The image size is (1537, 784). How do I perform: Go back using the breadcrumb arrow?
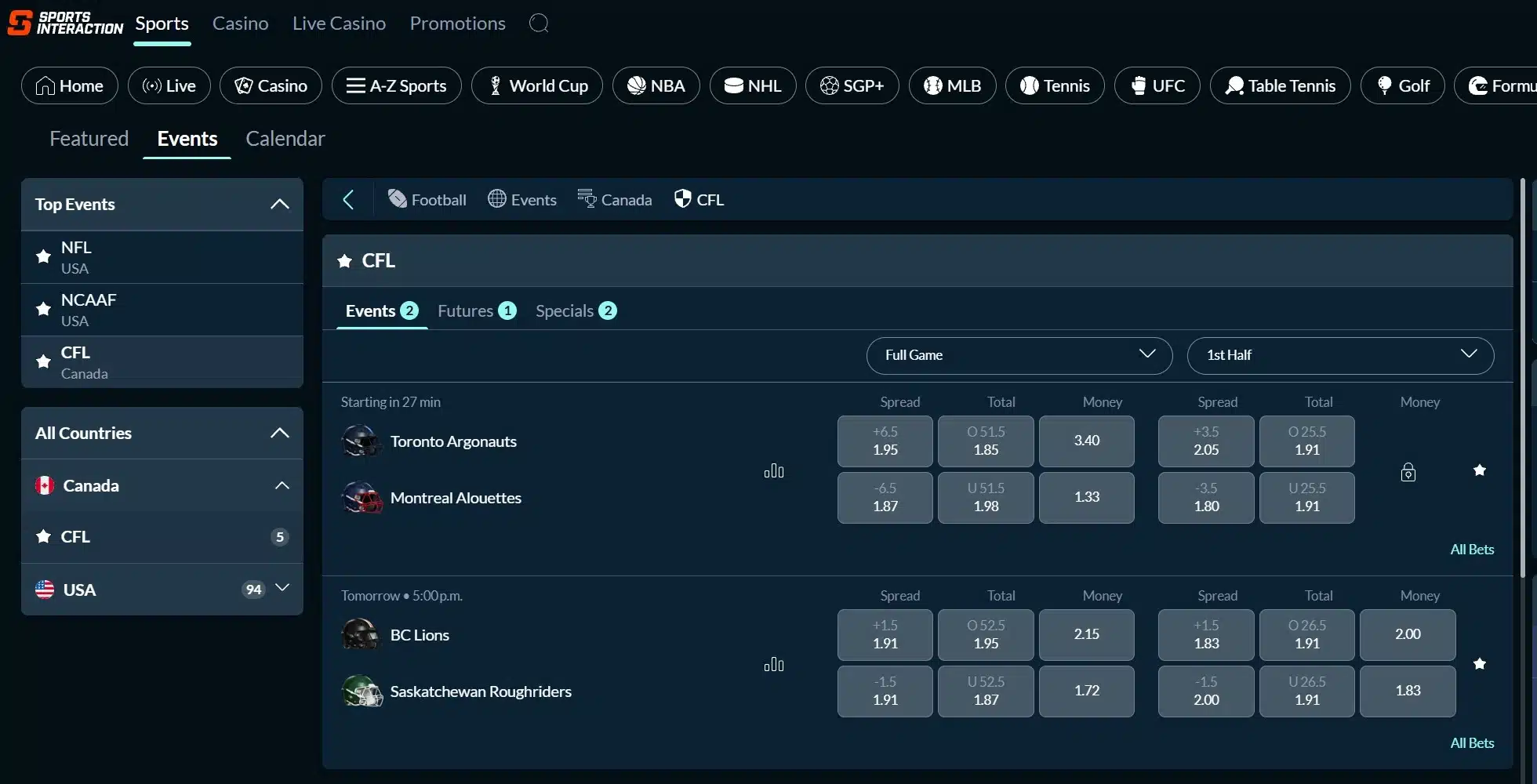(349, 200)
